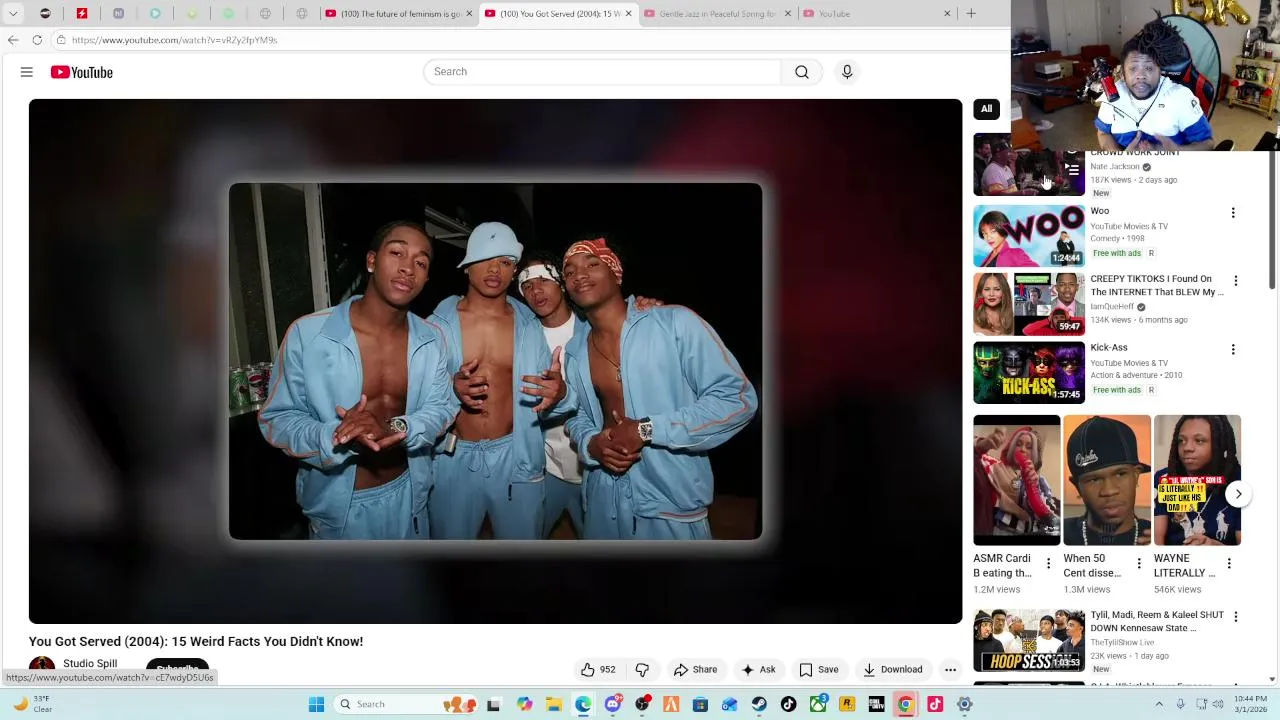
Task: Open Steam from taskbar
Action: point(759,704)
